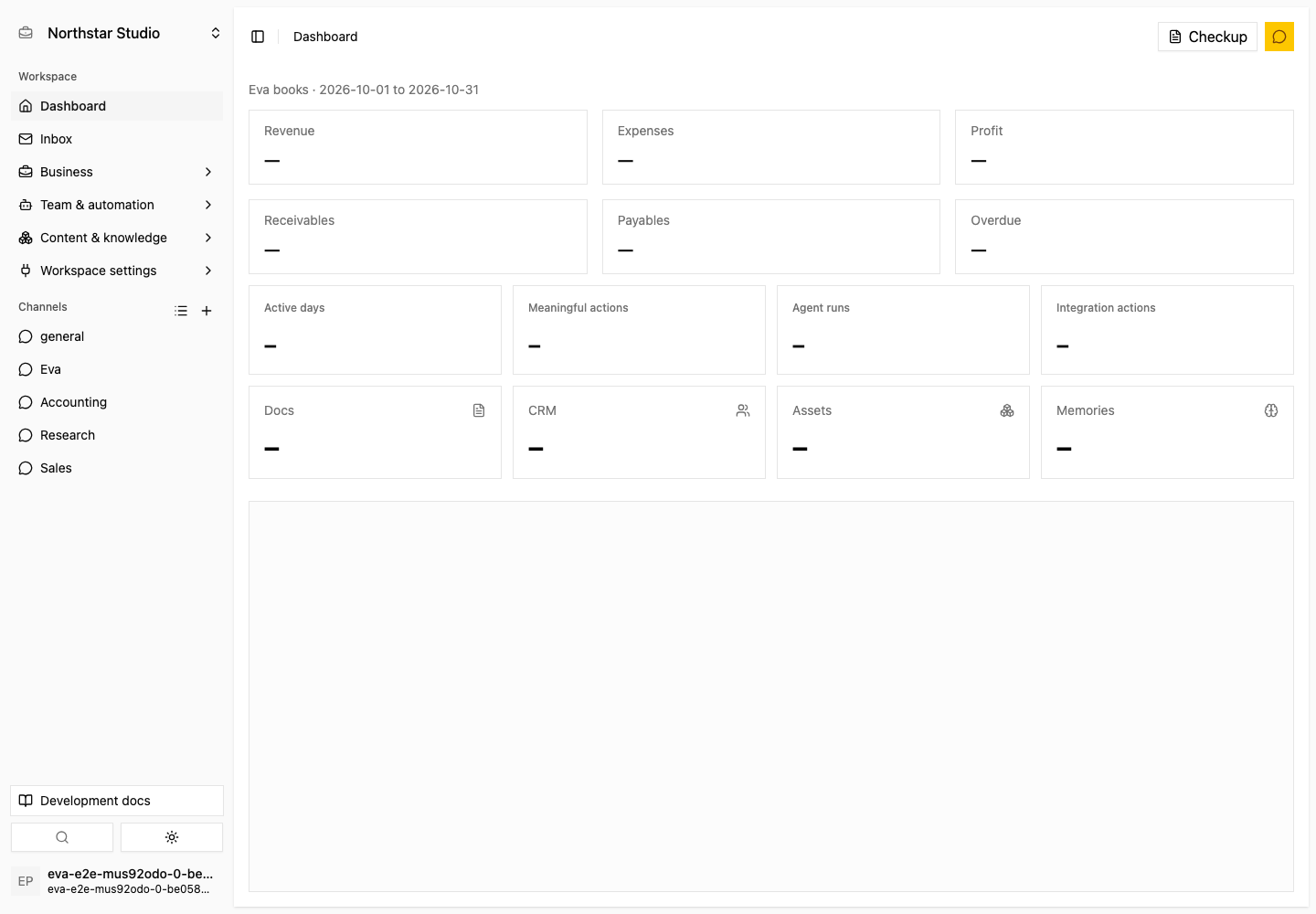Click the Agent runs card
The image size is (1316, 914).
point(903,330)
